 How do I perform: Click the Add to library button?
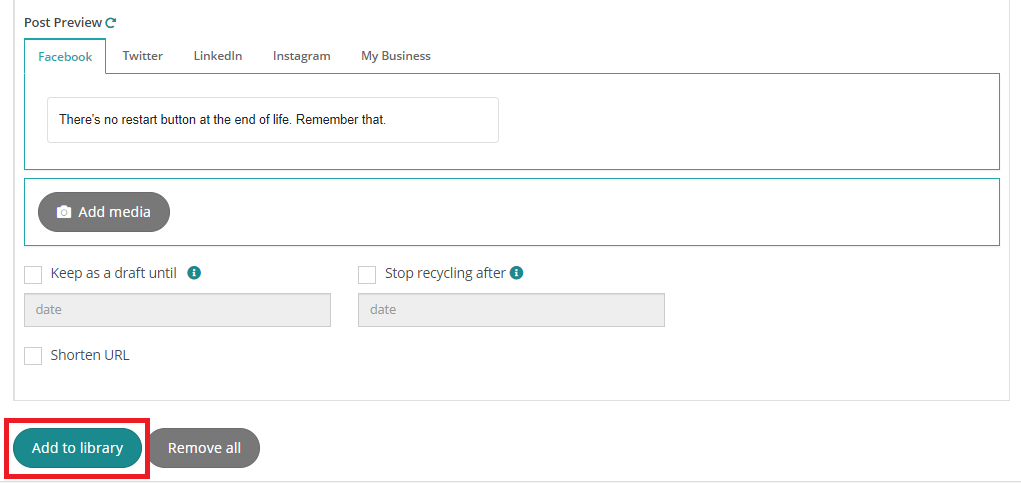(77, 448)
